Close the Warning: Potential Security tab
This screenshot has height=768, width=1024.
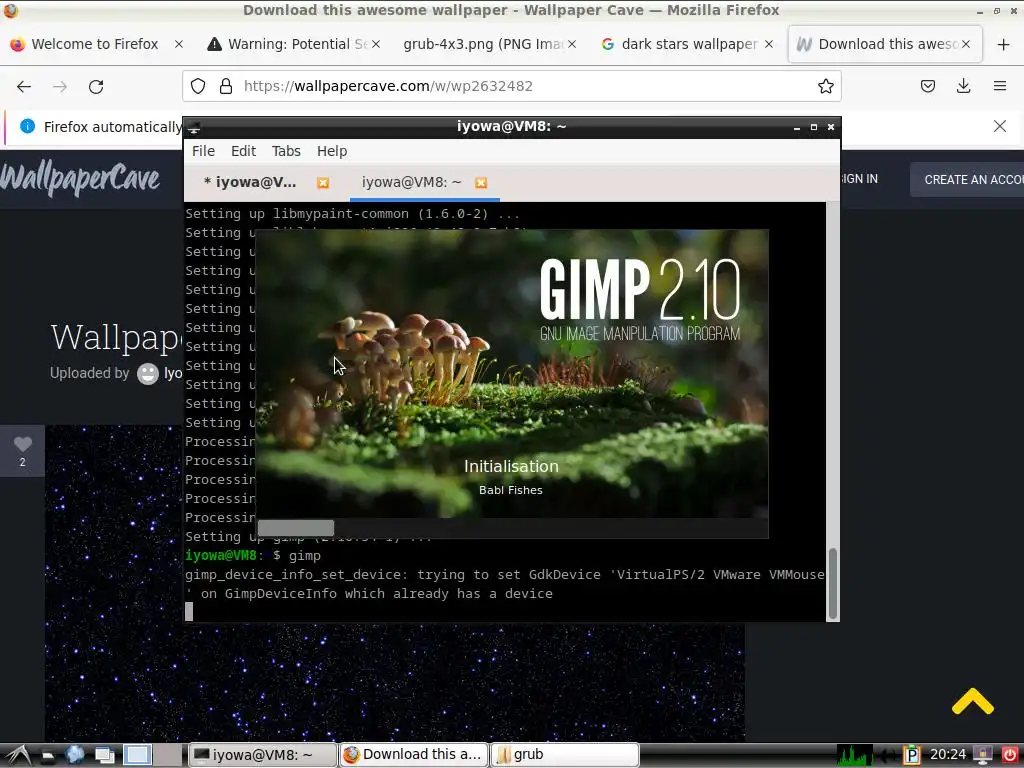(x=376, y=44)
